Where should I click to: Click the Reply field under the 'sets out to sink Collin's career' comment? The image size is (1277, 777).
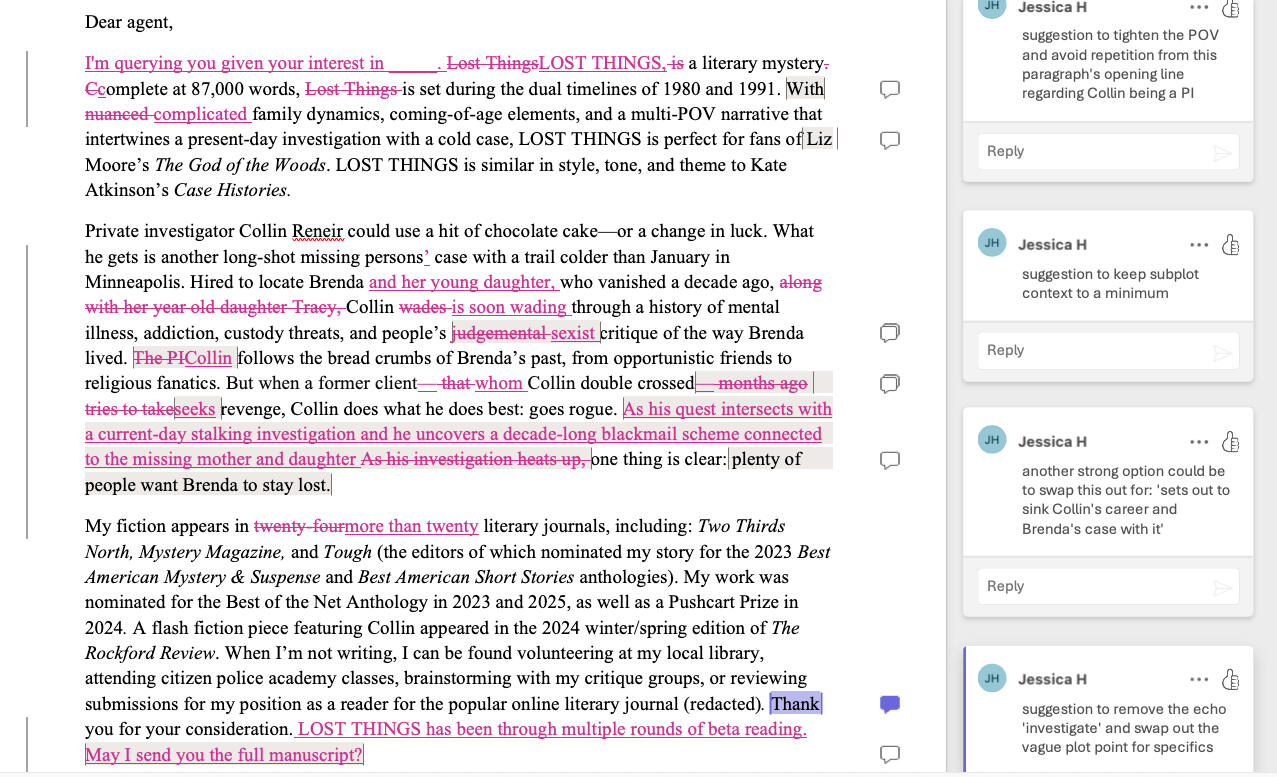[x=1108, y=586]
